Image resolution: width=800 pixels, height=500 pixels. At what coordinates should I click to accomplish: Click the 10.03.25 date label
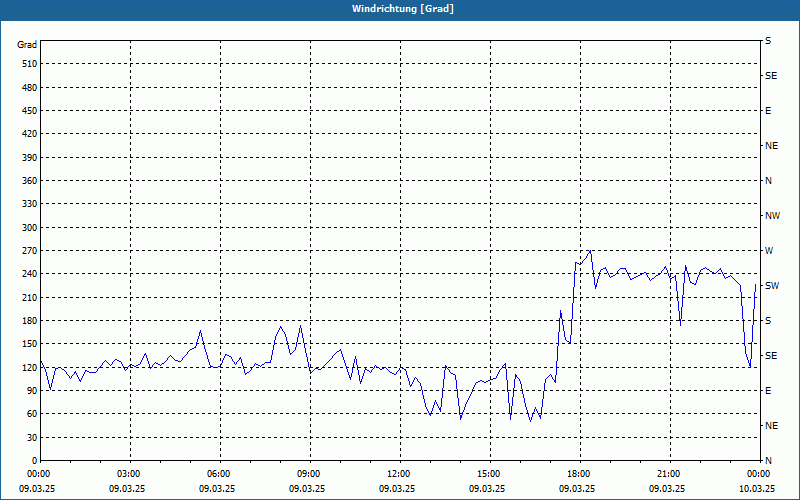point(757,488)
